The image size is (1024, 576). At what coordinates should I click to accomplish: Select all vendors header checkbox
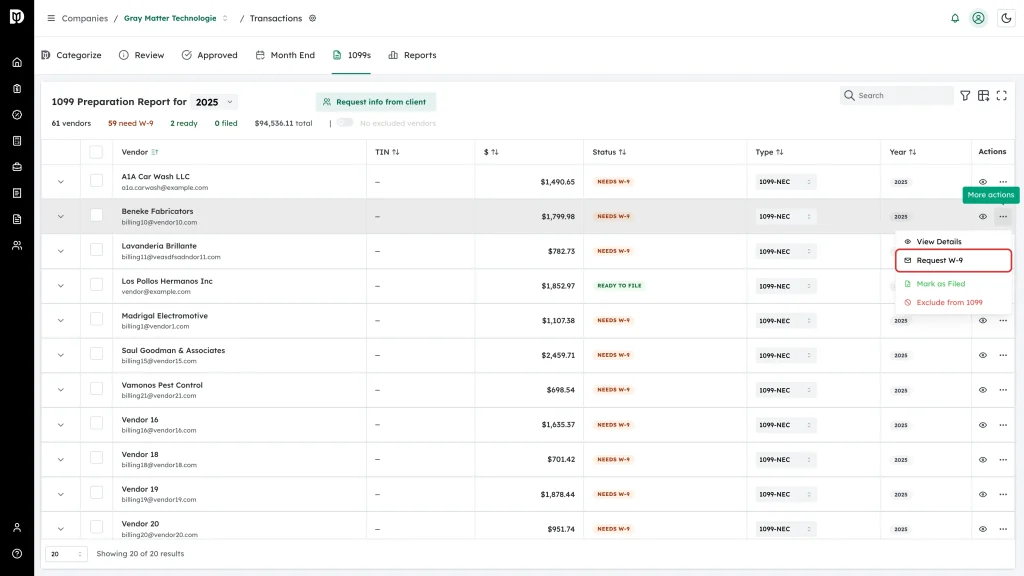[x=96, y=152]
